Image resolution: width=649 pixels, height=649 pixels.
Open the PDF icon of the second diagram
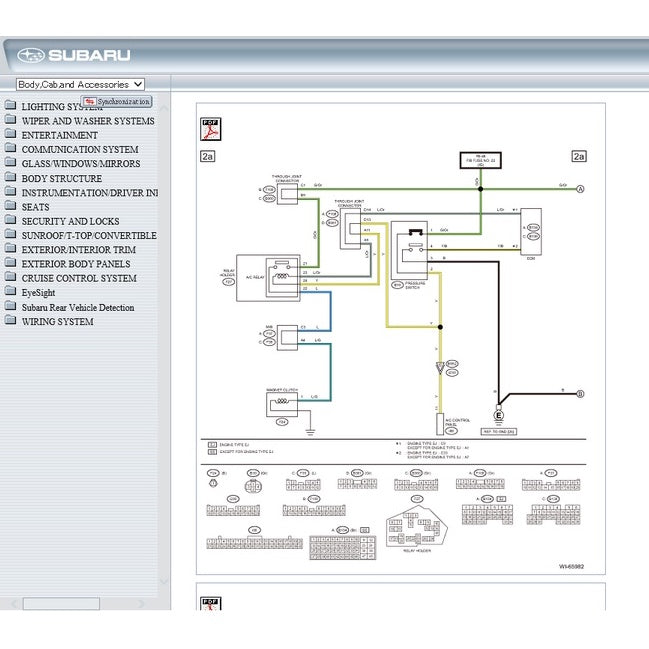click(211, 603)
